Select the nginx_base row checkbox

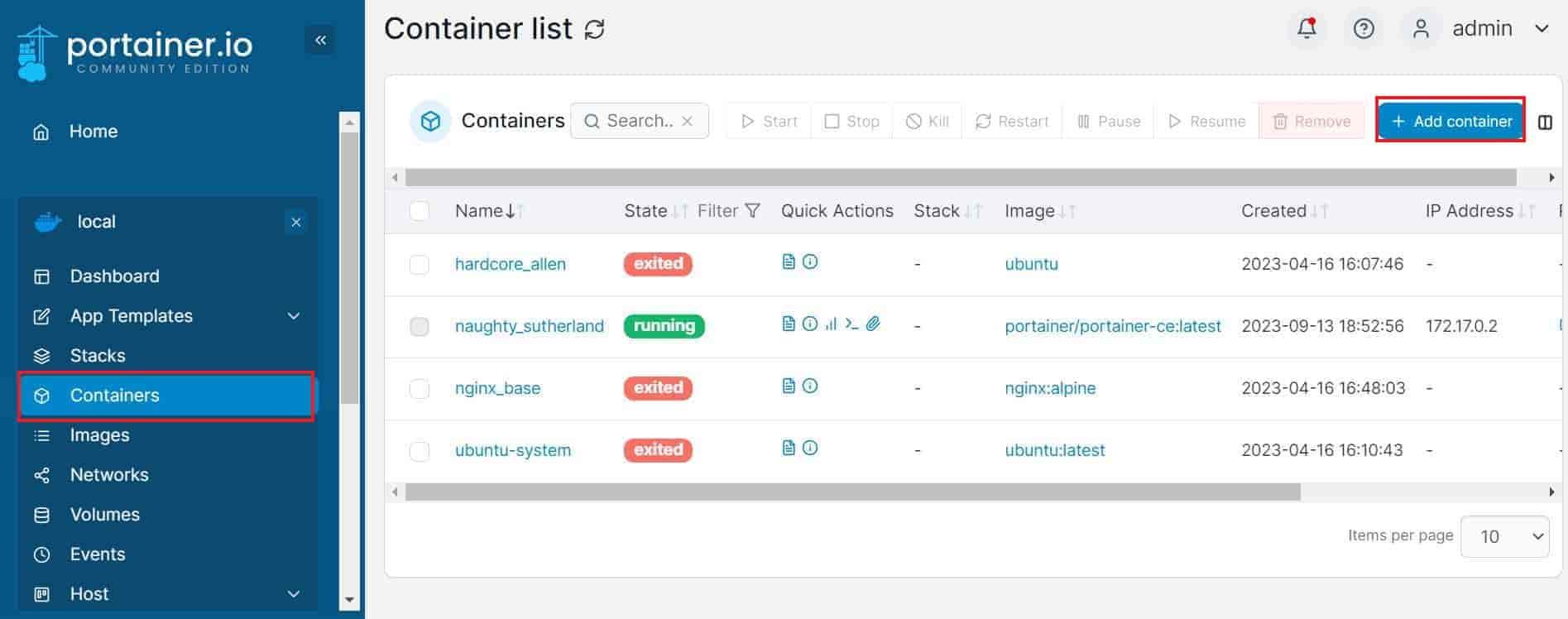tap(420, 388)
